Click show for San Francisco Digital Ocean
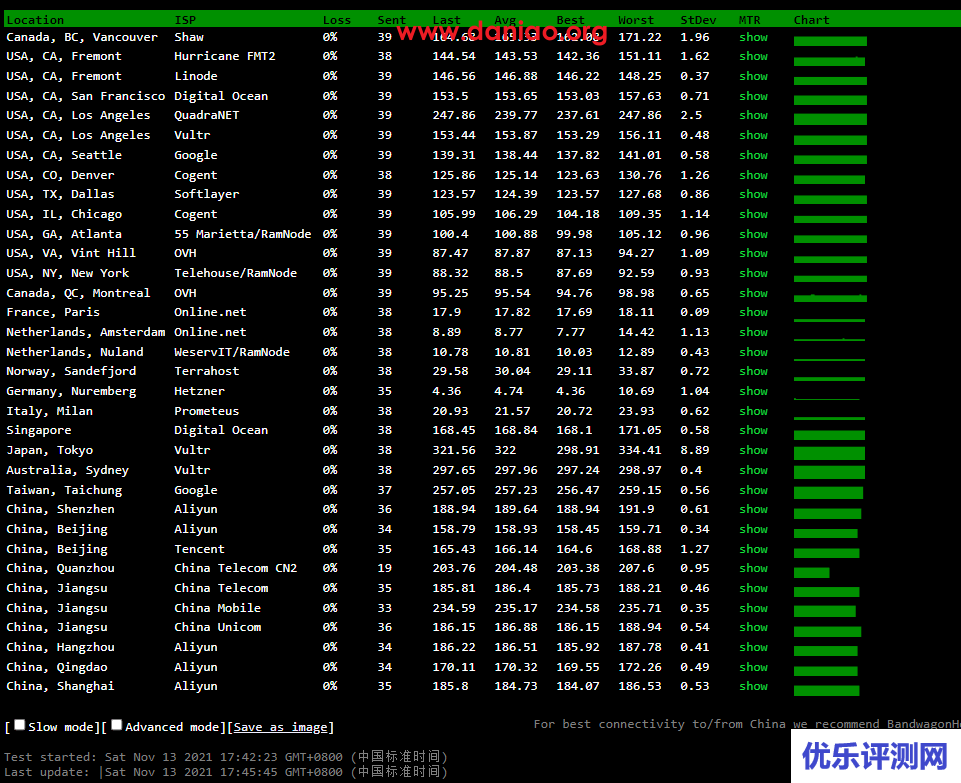The width and height of the screenshot is (961, 783). point(753,96)
